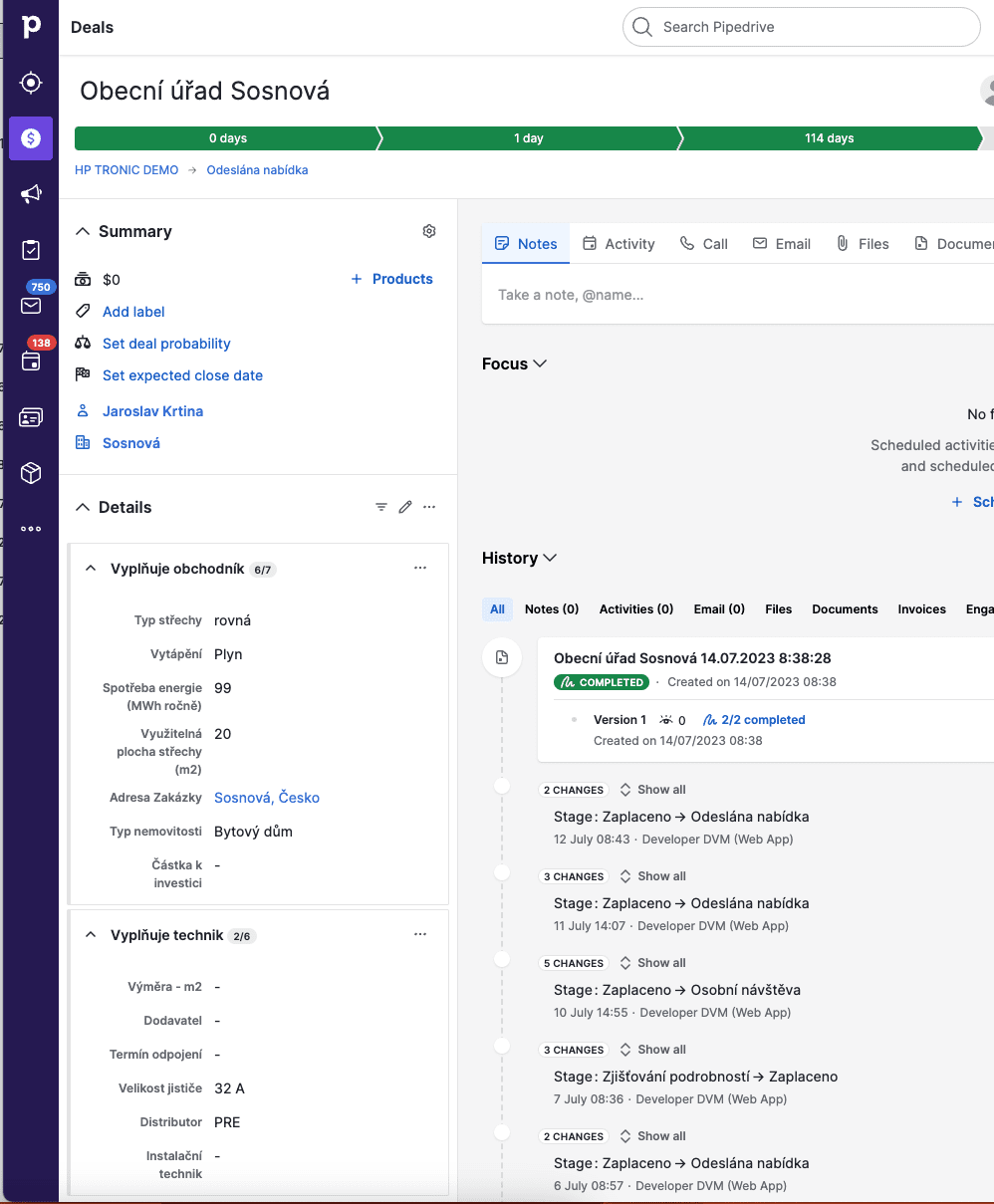Open Contacts from the sidebar card icon
Viewport: 994px width, 1204px height.
31,417
